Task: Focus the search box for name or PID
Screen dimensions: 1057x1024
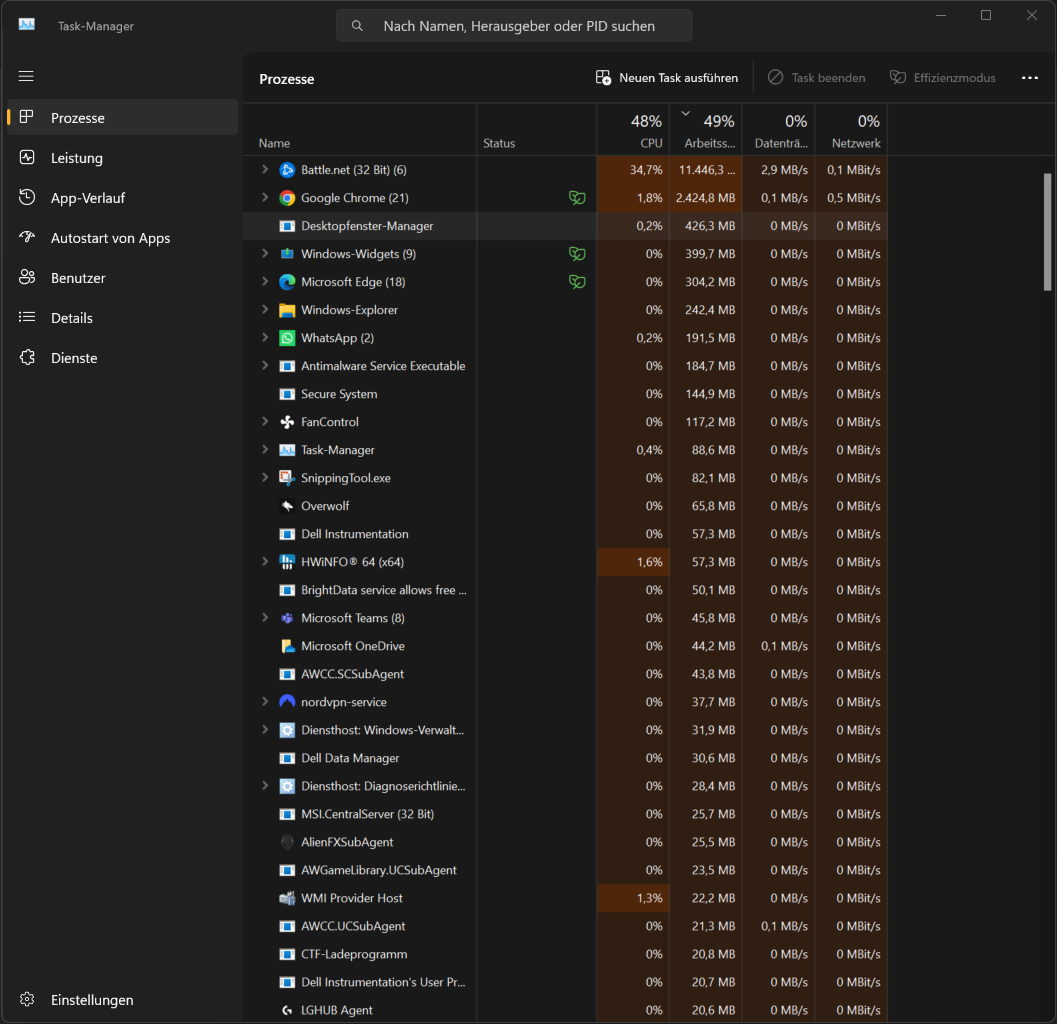Action: click(514, 26)
